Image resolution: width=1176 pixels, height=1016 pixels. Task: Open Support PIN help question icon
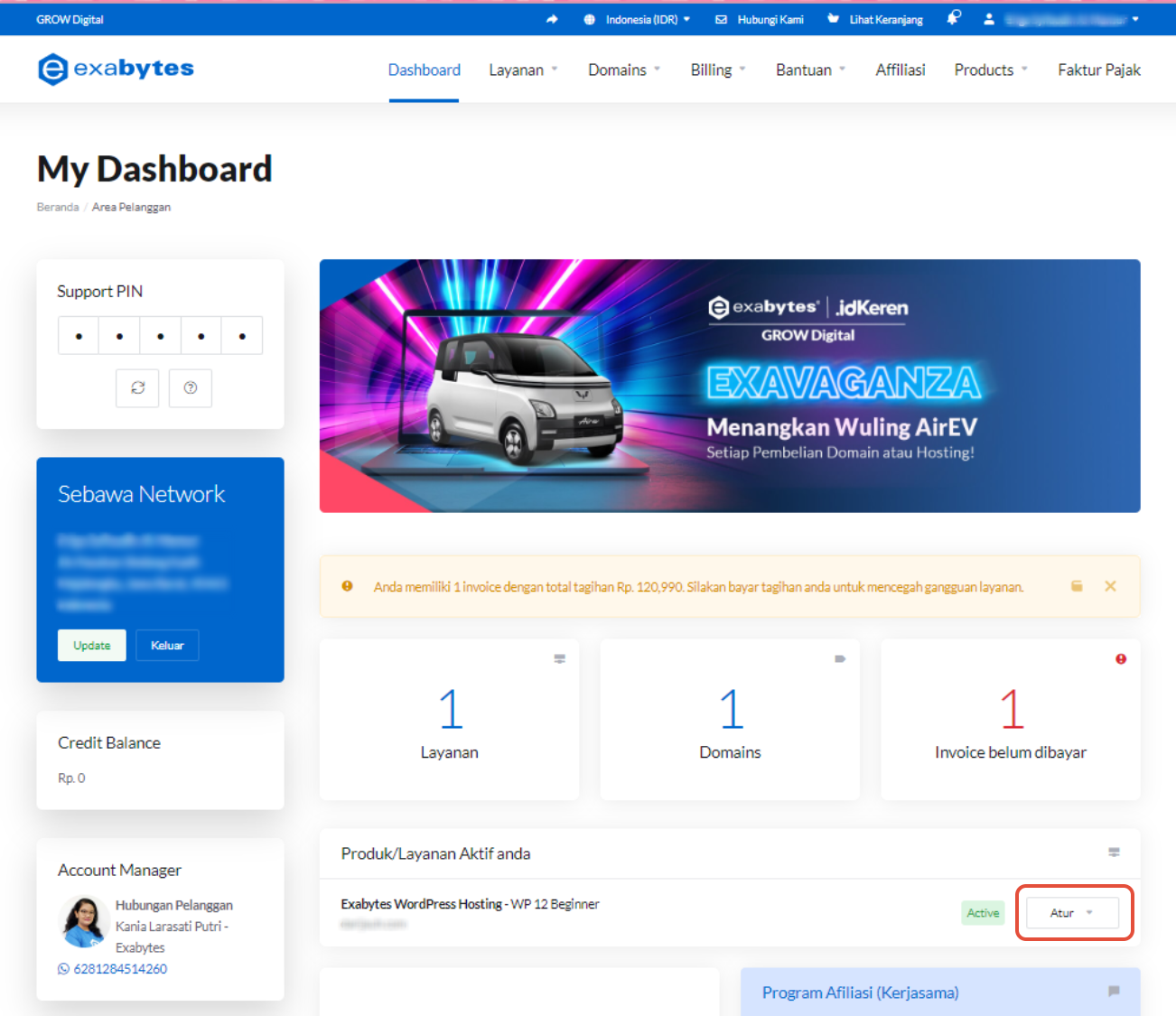pos(191,387)
